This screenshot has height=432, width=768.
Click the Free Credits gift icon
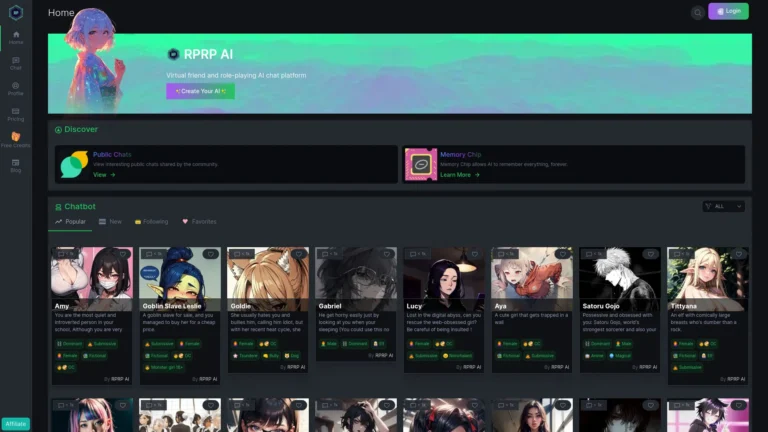click(x=15, y=139)
